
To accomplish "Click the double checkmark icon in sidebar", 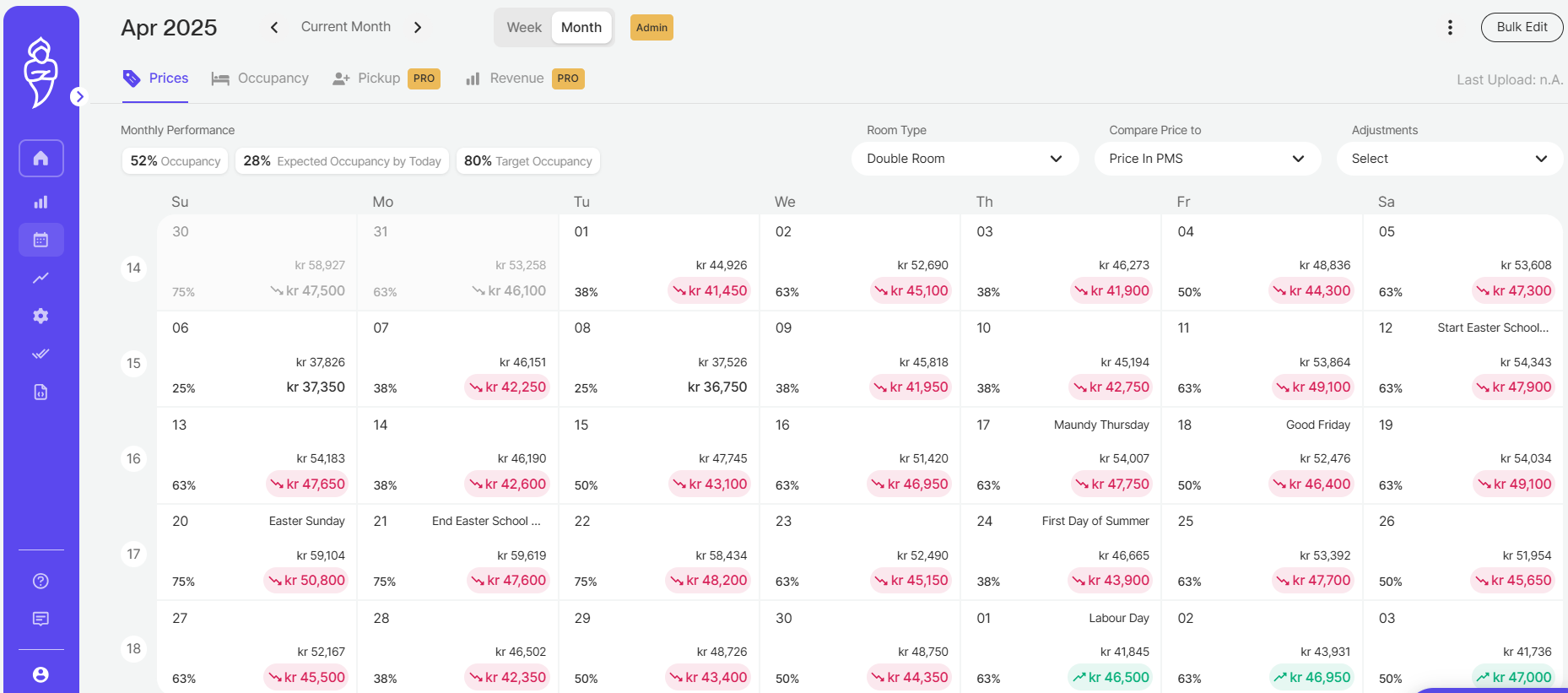I will (41, 354).
